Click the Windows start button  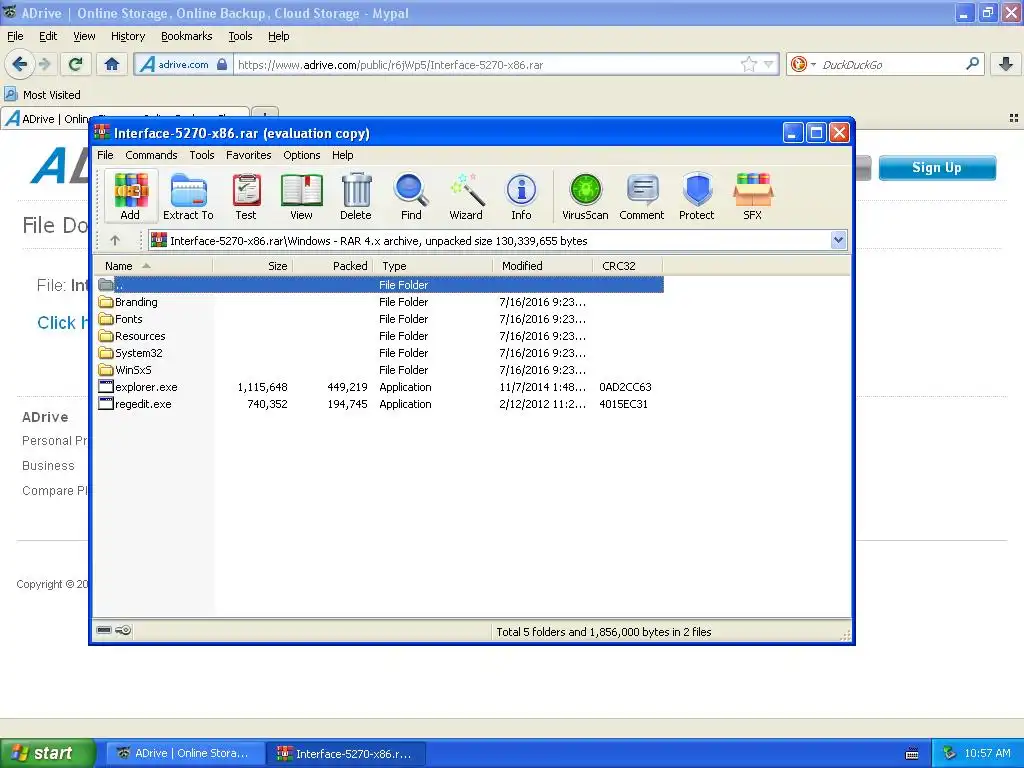[x=47, y=753]
